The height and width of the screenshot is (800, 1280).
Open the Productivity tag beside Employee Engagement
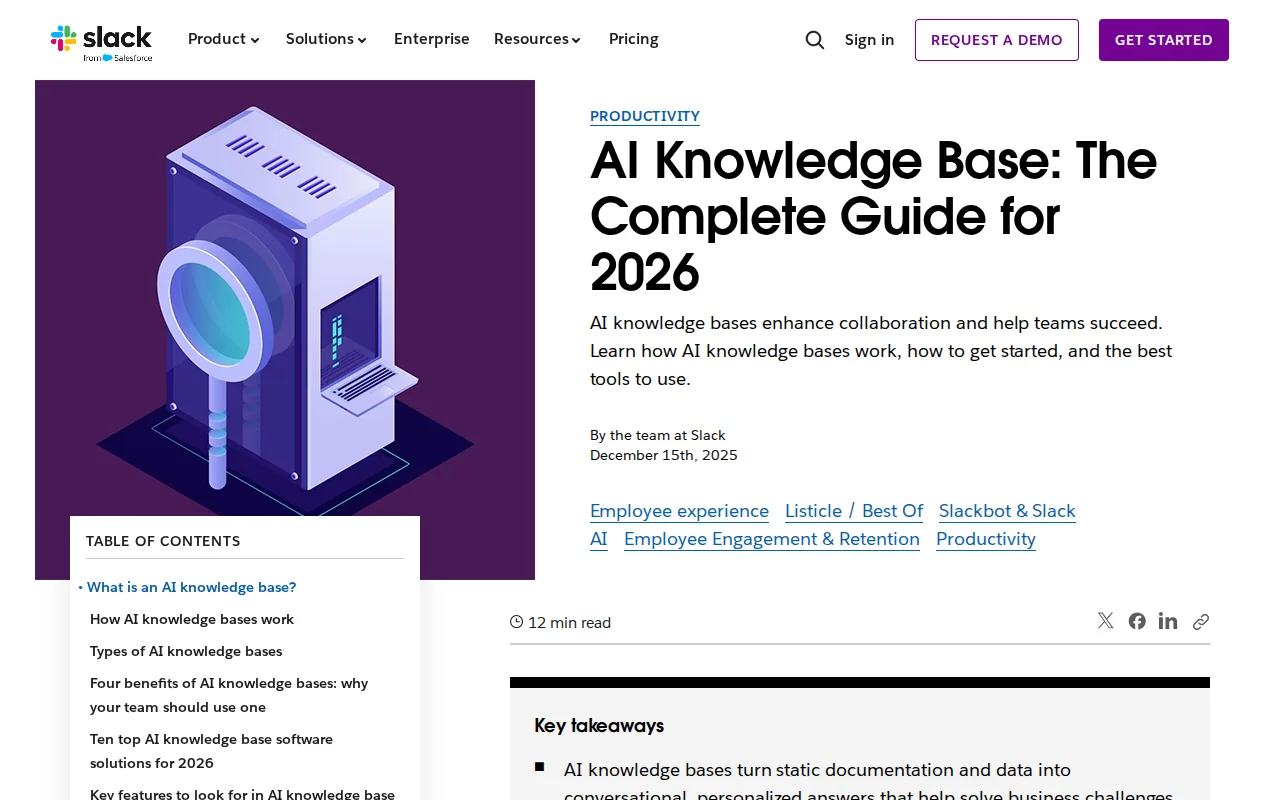[x=986, y=539]
